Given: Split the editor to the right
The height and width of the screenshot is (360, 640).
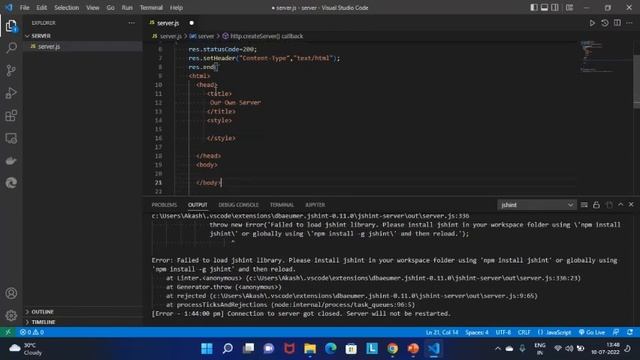Looking at the screenshot, I should (x=617, y=23).
